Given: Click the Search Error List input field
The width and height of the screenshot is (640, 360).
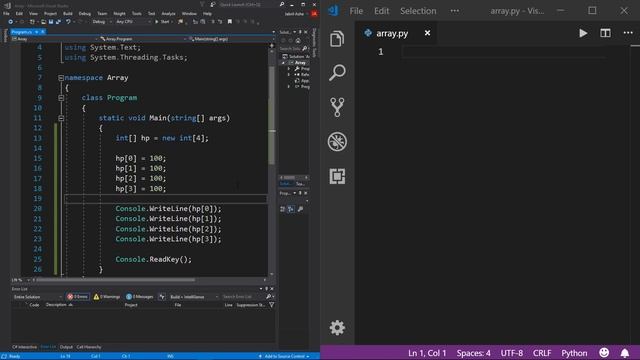Looking at the screenshot, I should tap(243, 297).
